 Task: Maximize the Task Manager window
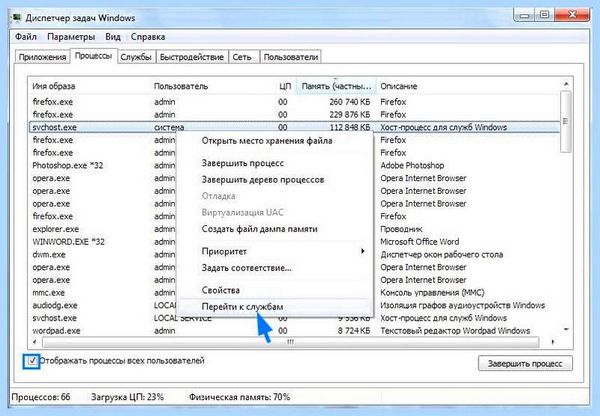545,15
